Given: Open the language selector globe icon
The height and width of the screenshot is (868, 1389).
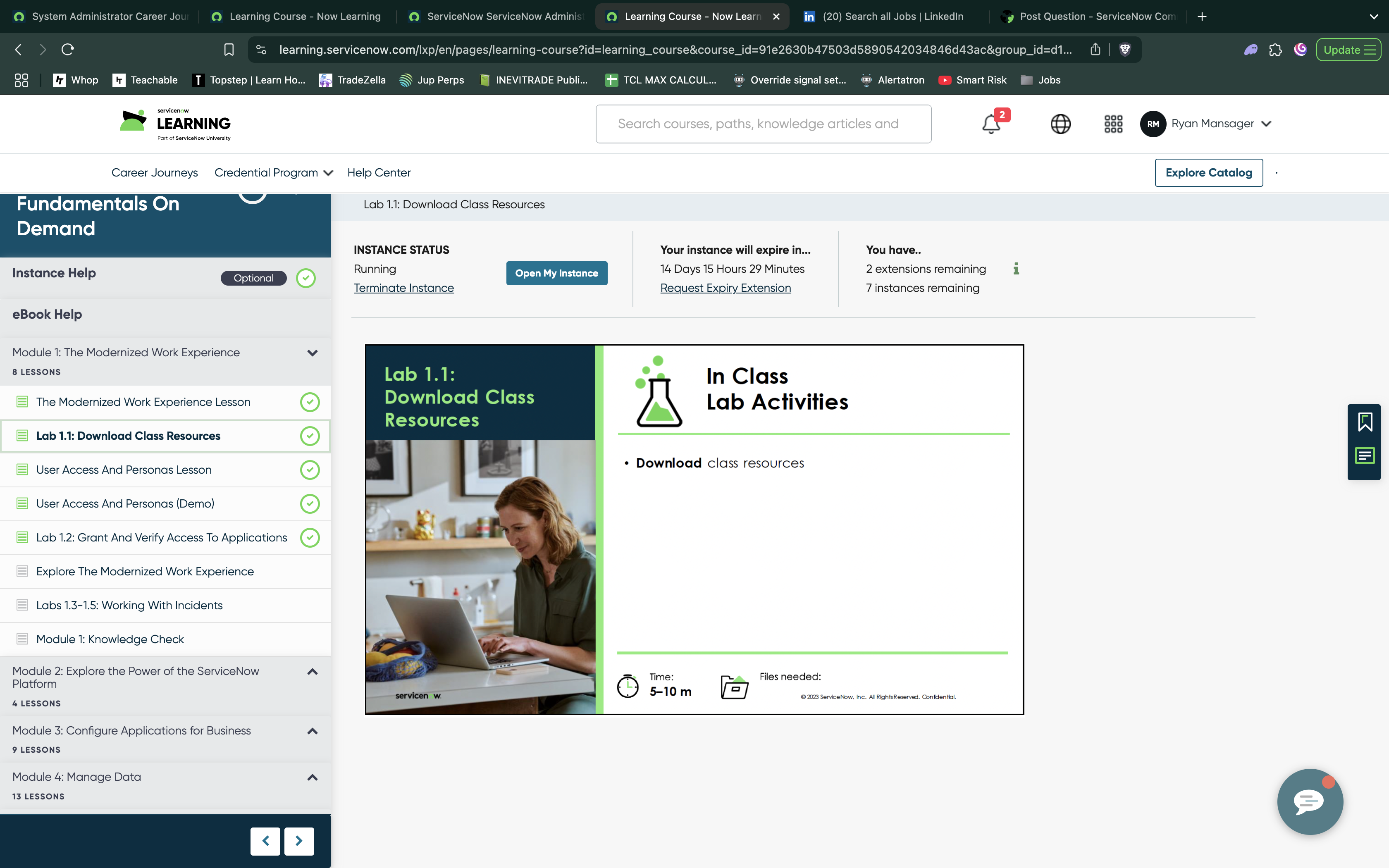Looking at the screenshot, I should coord(1060,124).
